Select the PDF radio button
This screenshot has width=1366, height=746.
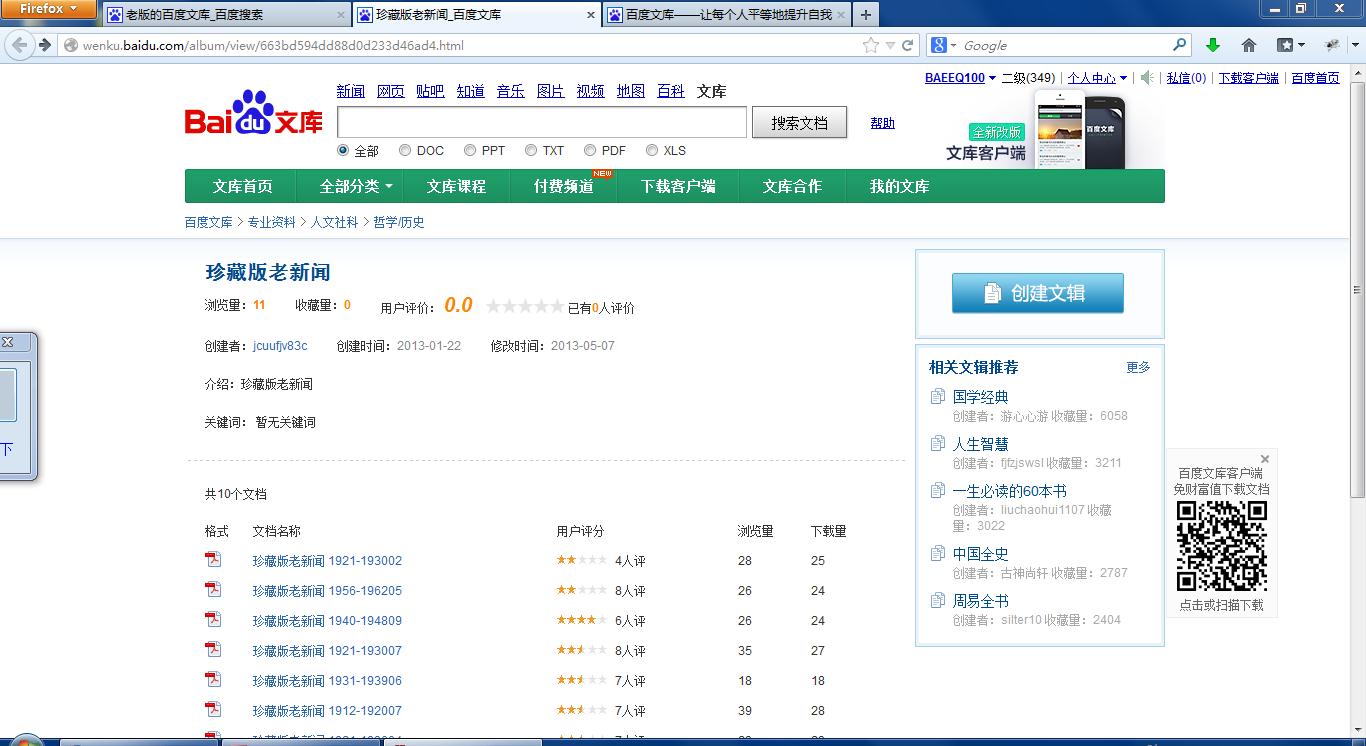(x=591, y=150)
